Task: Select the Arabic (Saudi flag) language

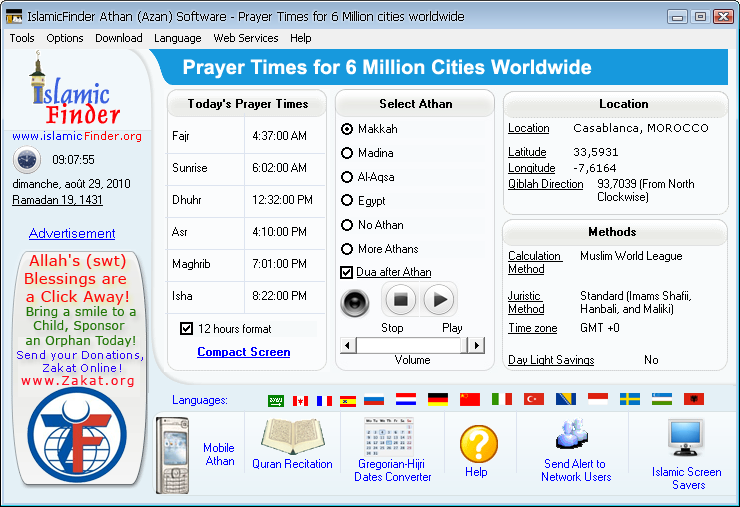Action: point(276,401)
